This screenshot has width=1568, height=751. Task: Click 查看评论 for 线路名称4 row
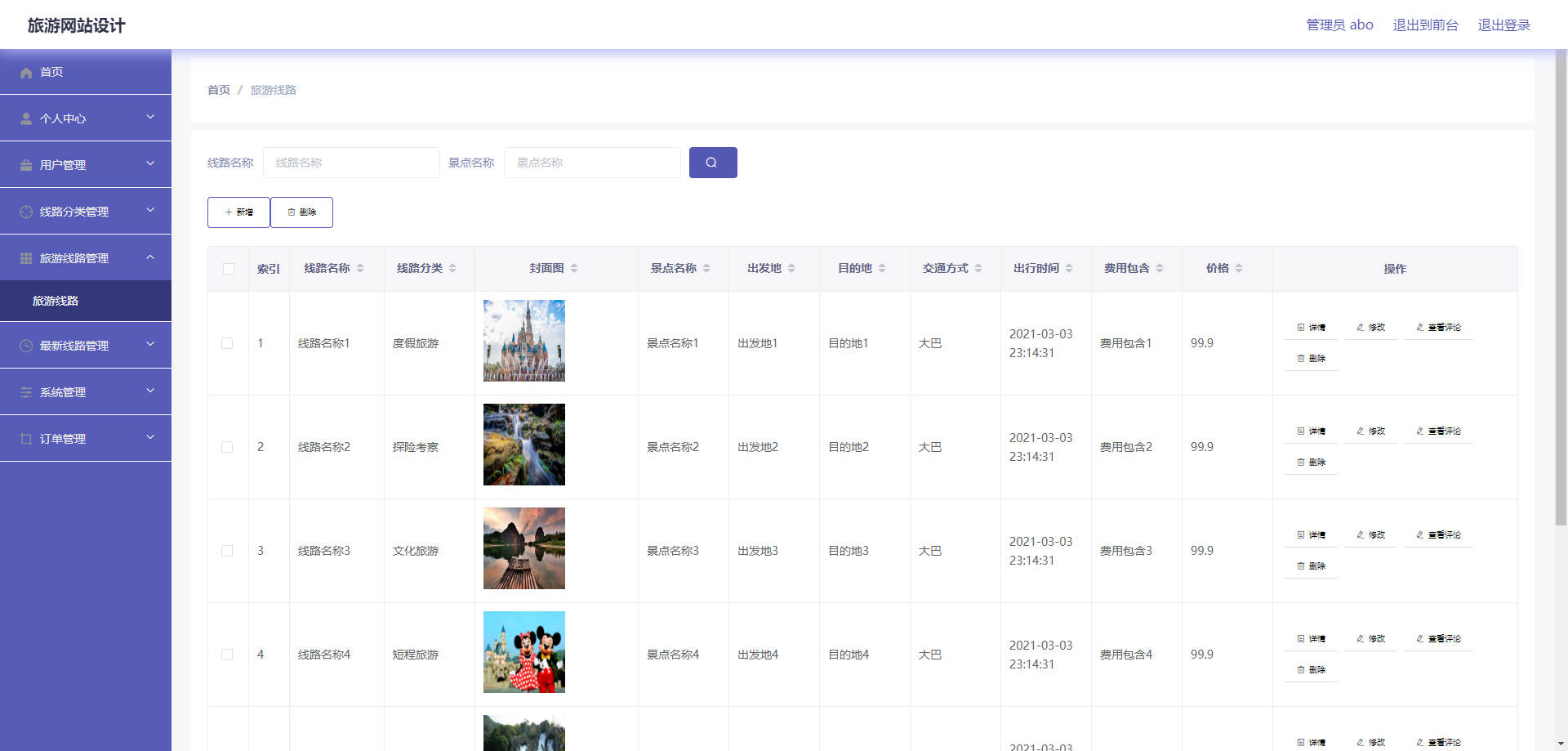point(1438,638)
